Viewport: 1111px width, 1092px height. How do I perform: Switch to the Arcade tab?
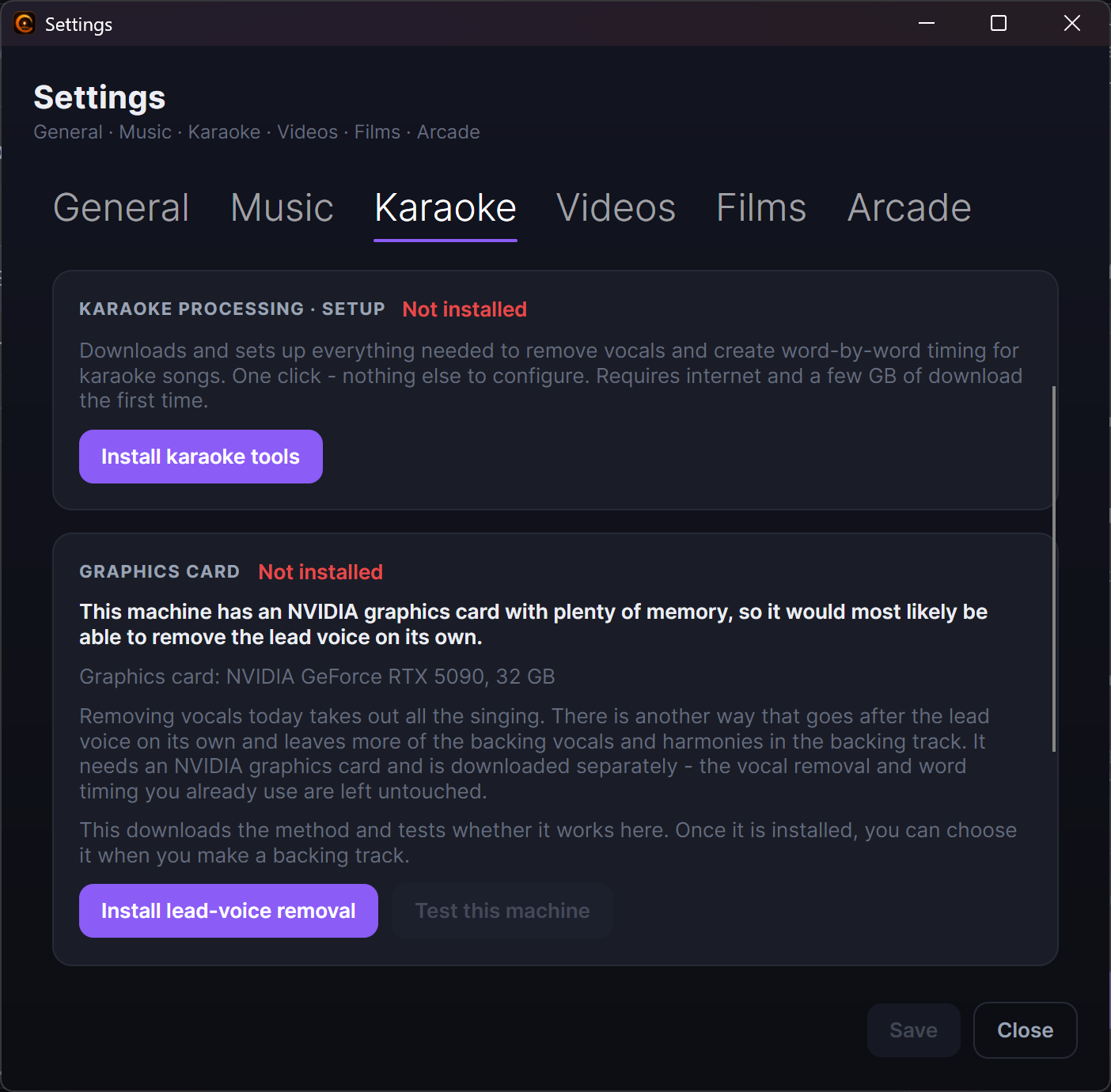coord(909,208)
